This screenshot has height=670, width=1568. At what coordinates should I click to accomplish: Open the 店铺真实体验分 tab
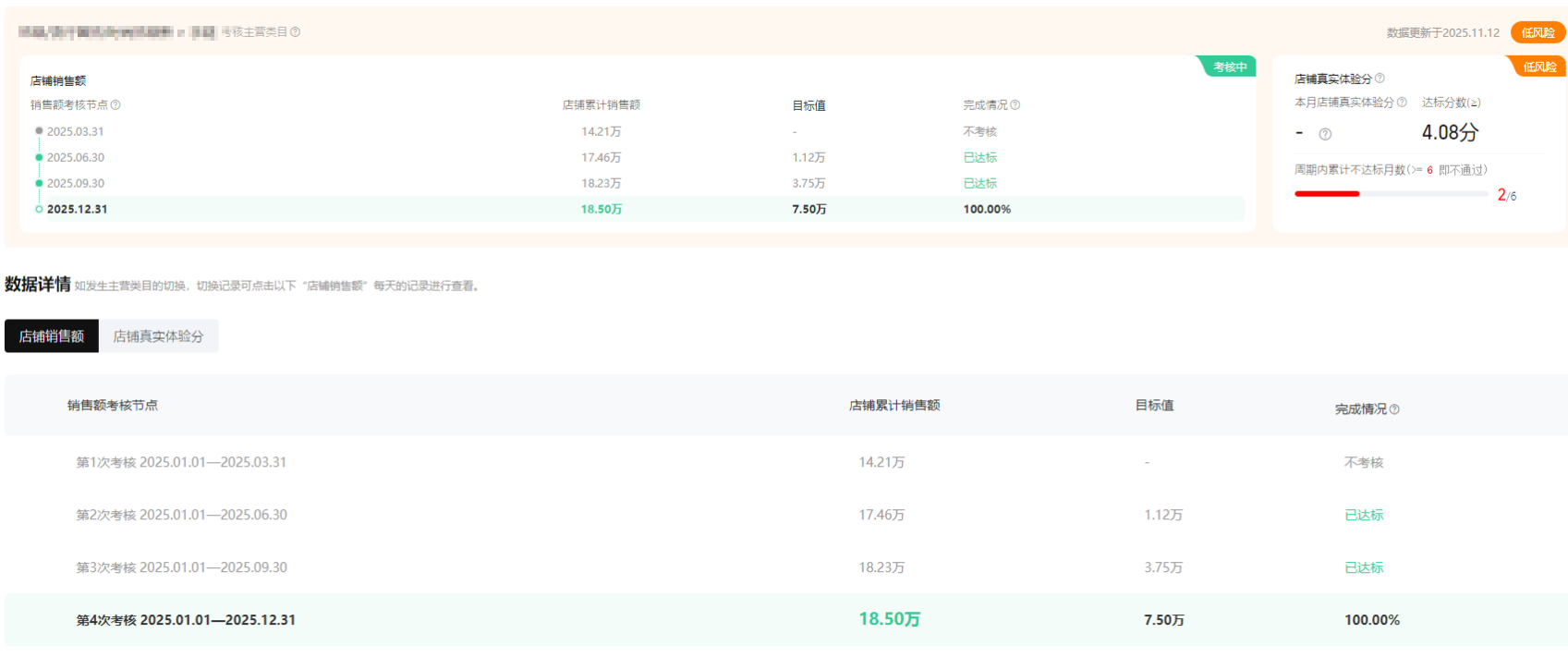[x=158, y=336]
